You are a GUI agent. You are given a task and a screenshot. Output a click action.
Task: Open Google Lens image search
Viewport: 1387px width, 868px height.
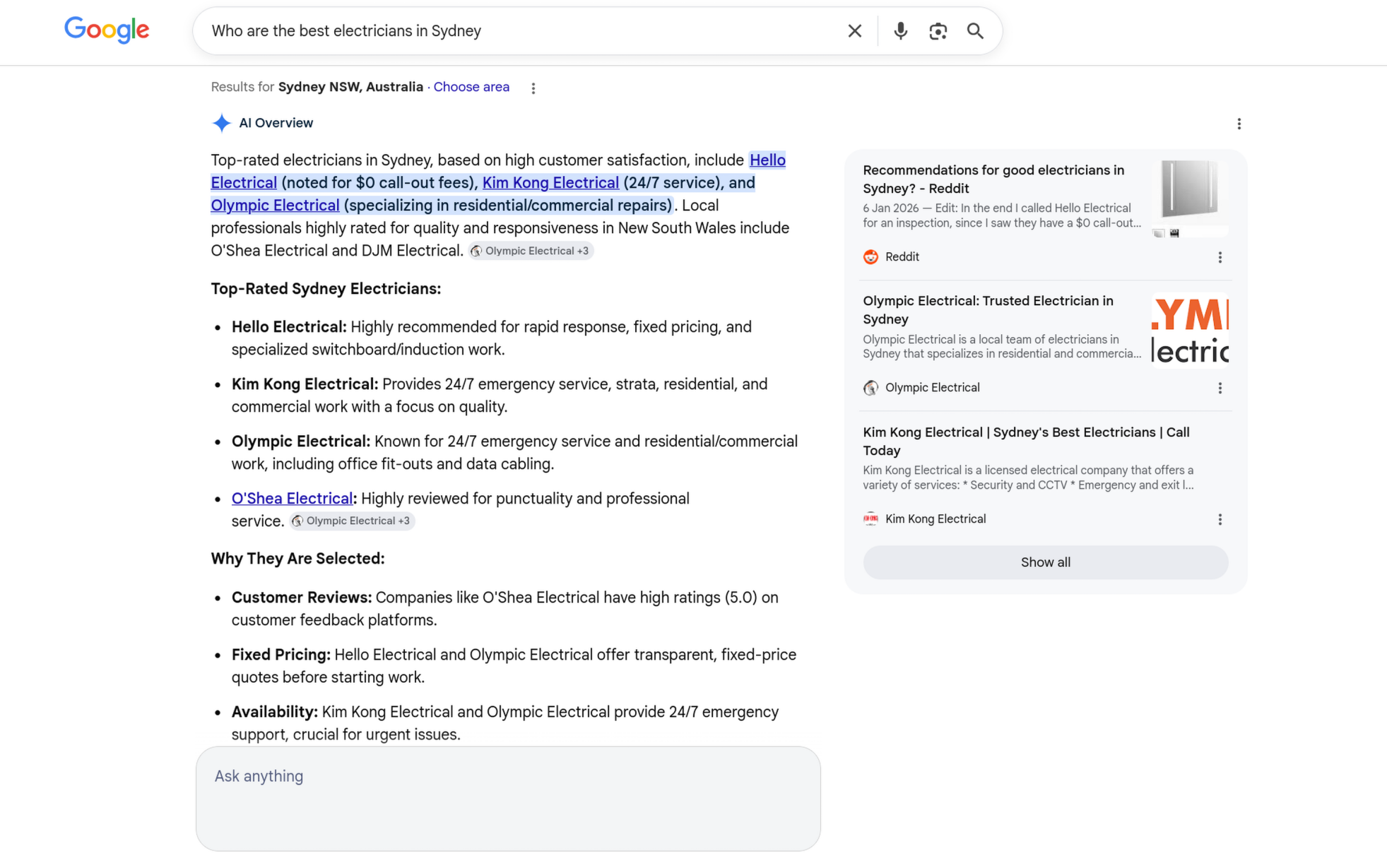(938, 31)
